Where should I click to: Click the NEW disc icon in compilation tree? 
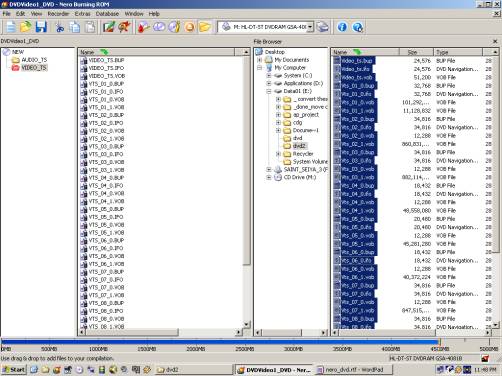pyautogui.click(x=6, y=52)
